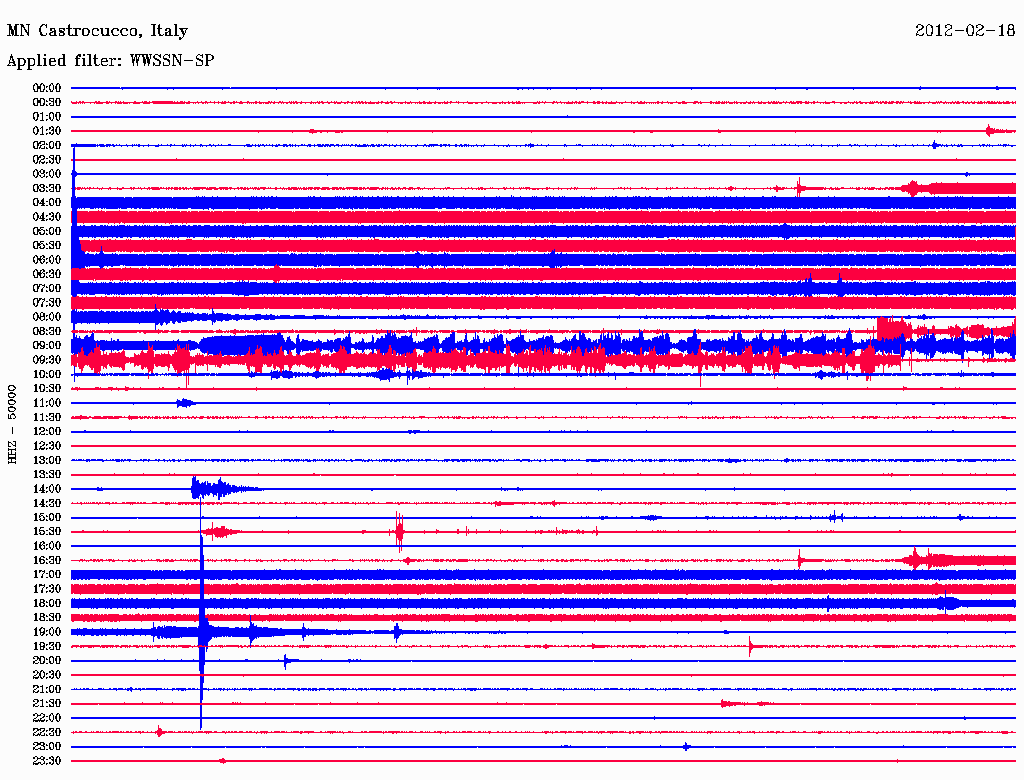The image size is (1024, 780).
Task: Click the "21:30" time label
Action: [x=46, y=704]
